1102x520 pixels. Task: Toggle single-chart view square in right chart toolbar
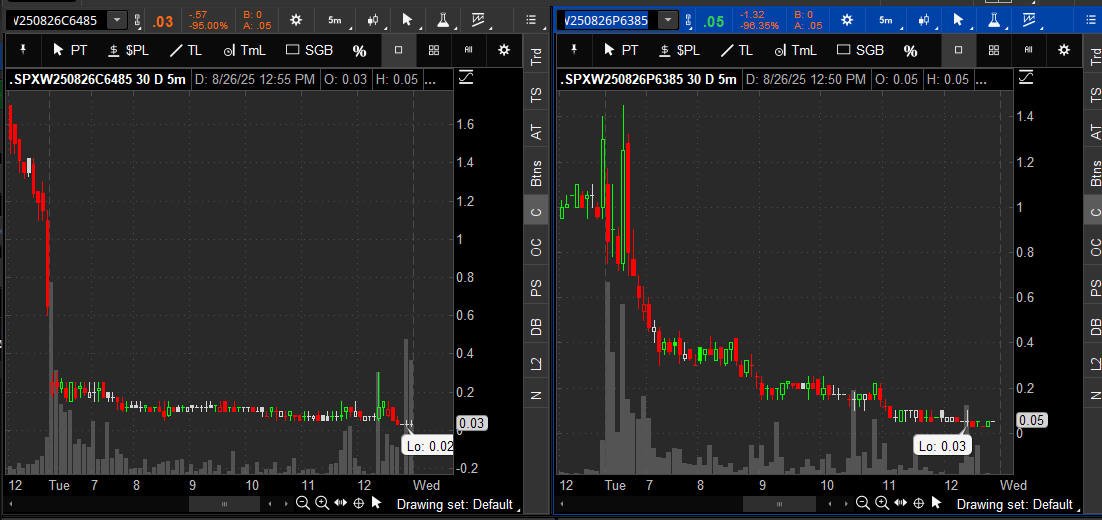pos(958,50)
